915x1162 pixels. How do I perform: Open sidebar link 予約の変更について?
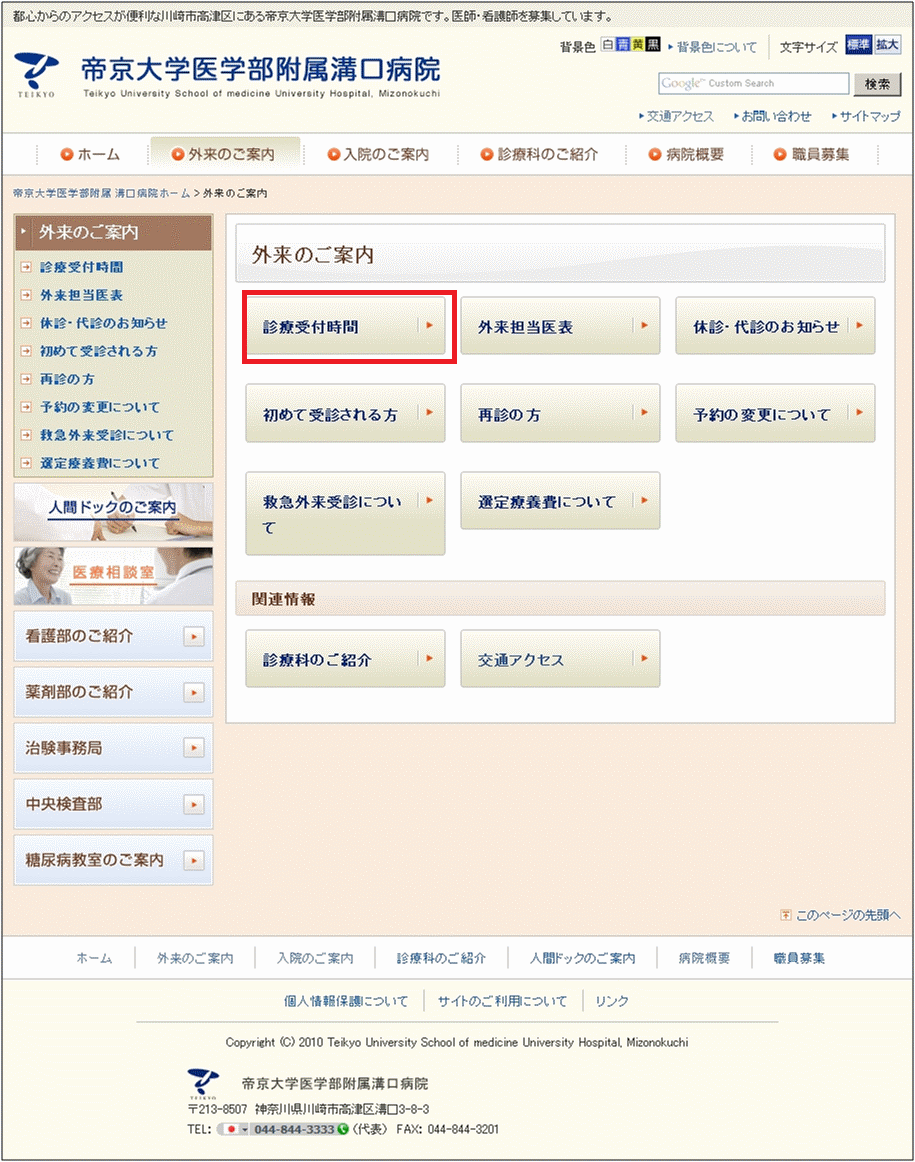(100, 408)
